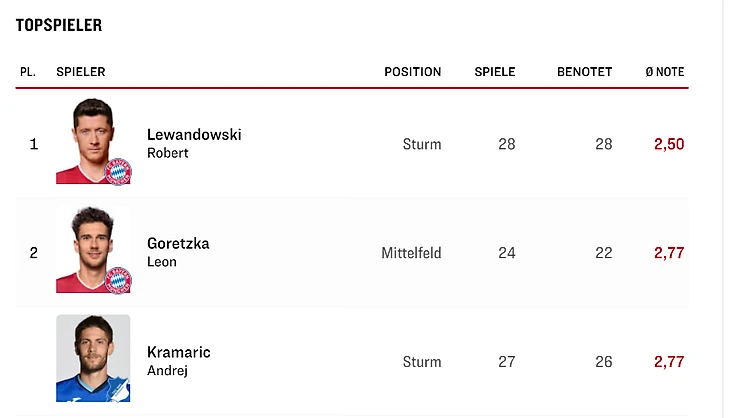
Task: Sort by the POSITION column header
Action: [412, 72]
